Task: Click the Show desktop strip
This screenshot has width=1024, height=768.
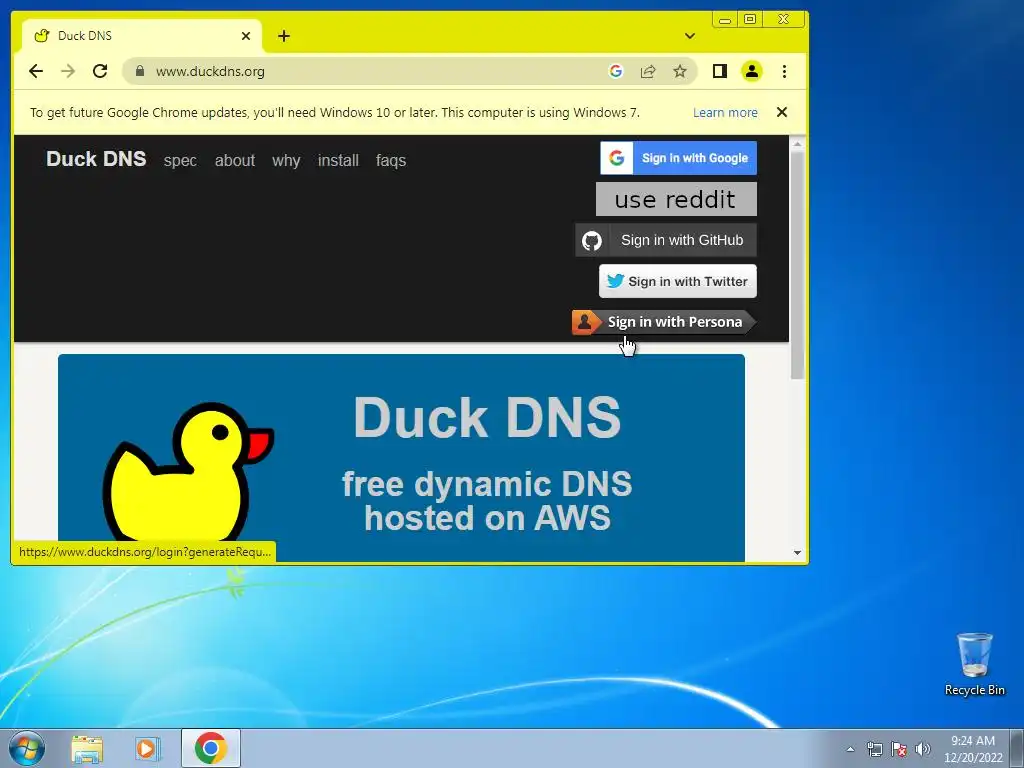Action: coord(1017,748)
